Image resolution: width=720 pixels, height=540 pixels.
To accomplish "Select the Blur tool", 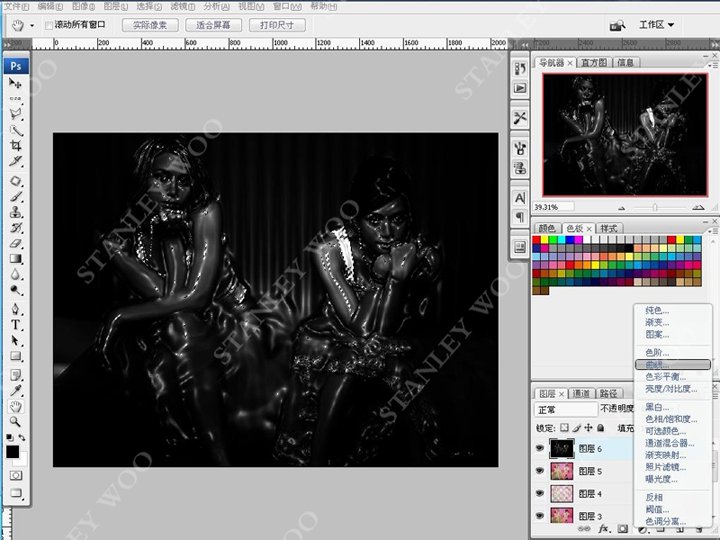I will (16, 275).
